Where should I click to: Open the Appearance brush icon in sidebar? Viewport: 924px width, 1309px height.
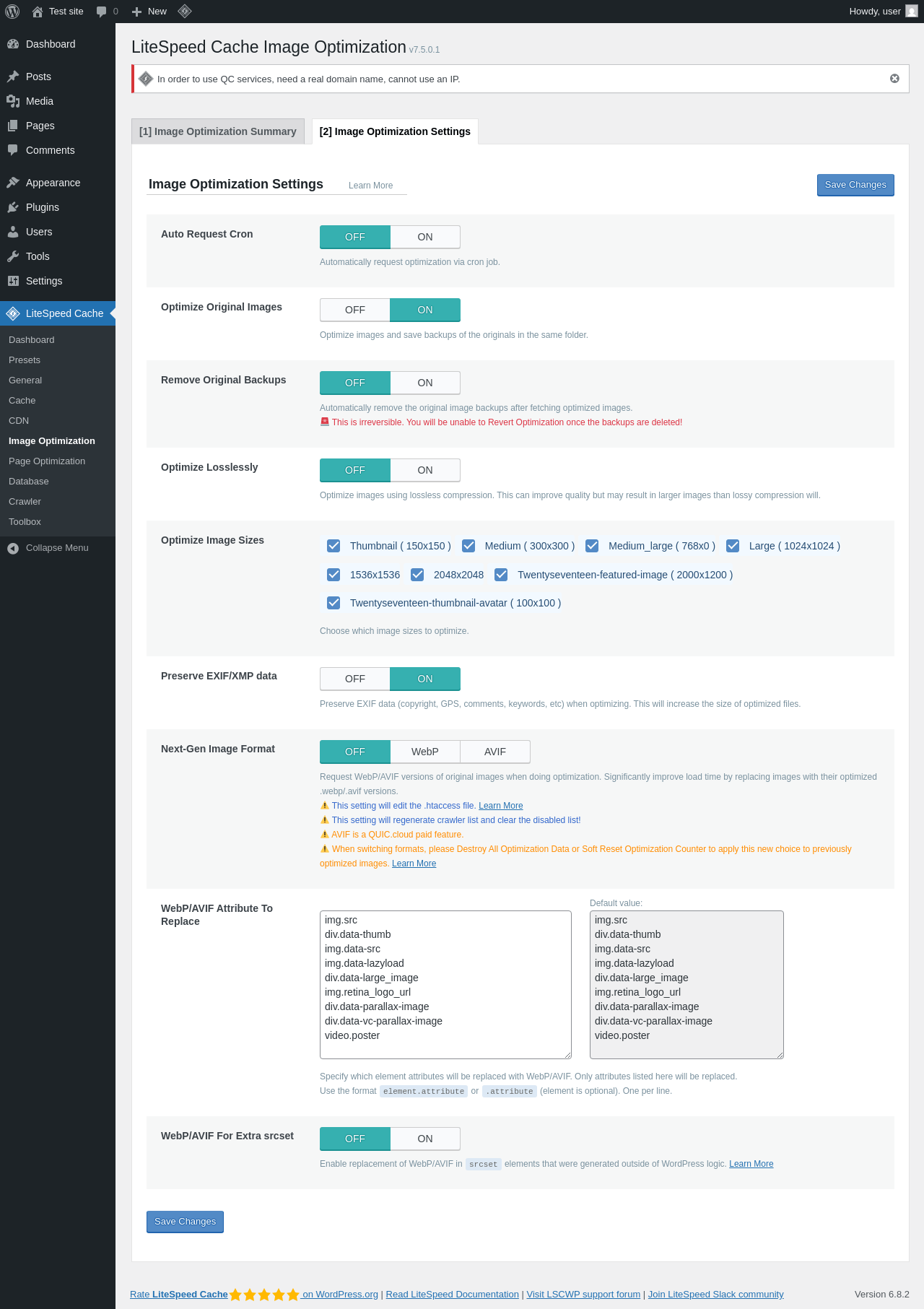[x=13, y=183]
